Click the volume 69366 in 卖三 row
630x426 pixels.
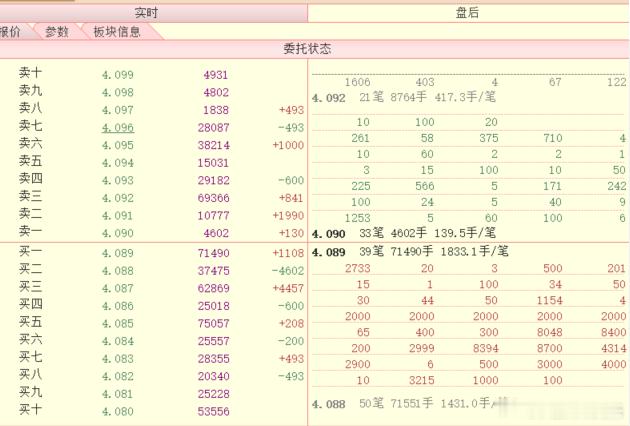tap(213, 198)
